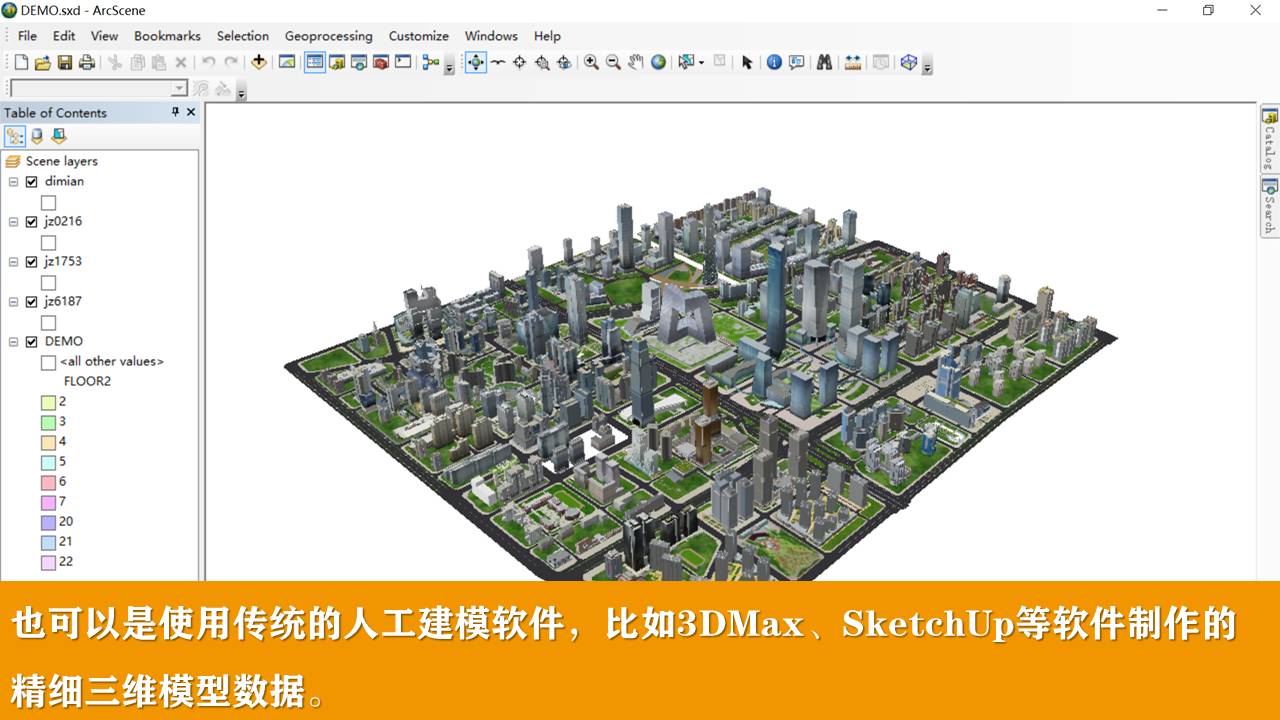Switch TOC to List By Drawing Order
Viewport: 1280px width, 720px height.
(x=15, y=136)
